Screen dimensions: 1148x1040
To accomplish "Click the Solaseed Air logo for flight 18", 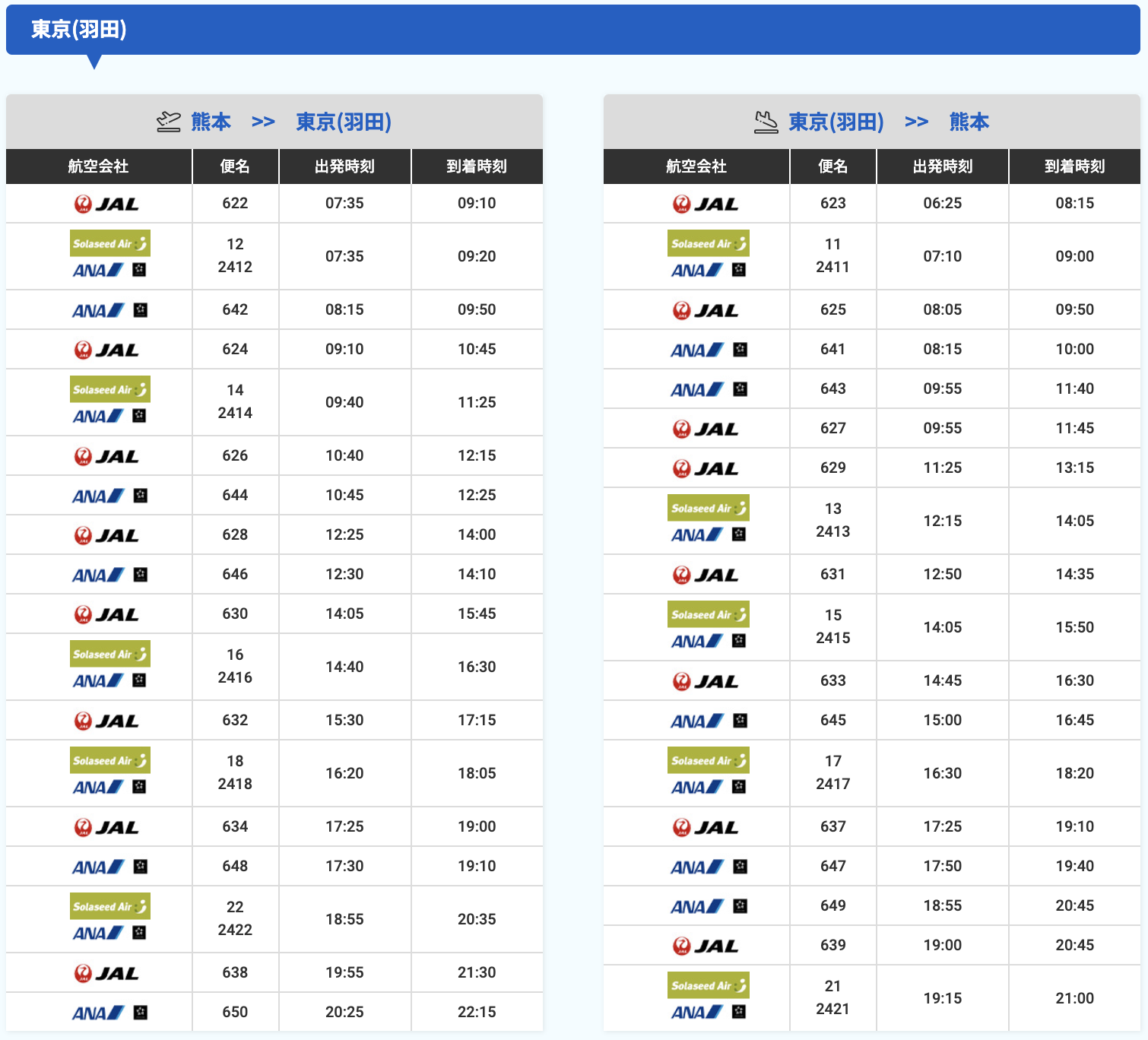I will 110,760.
